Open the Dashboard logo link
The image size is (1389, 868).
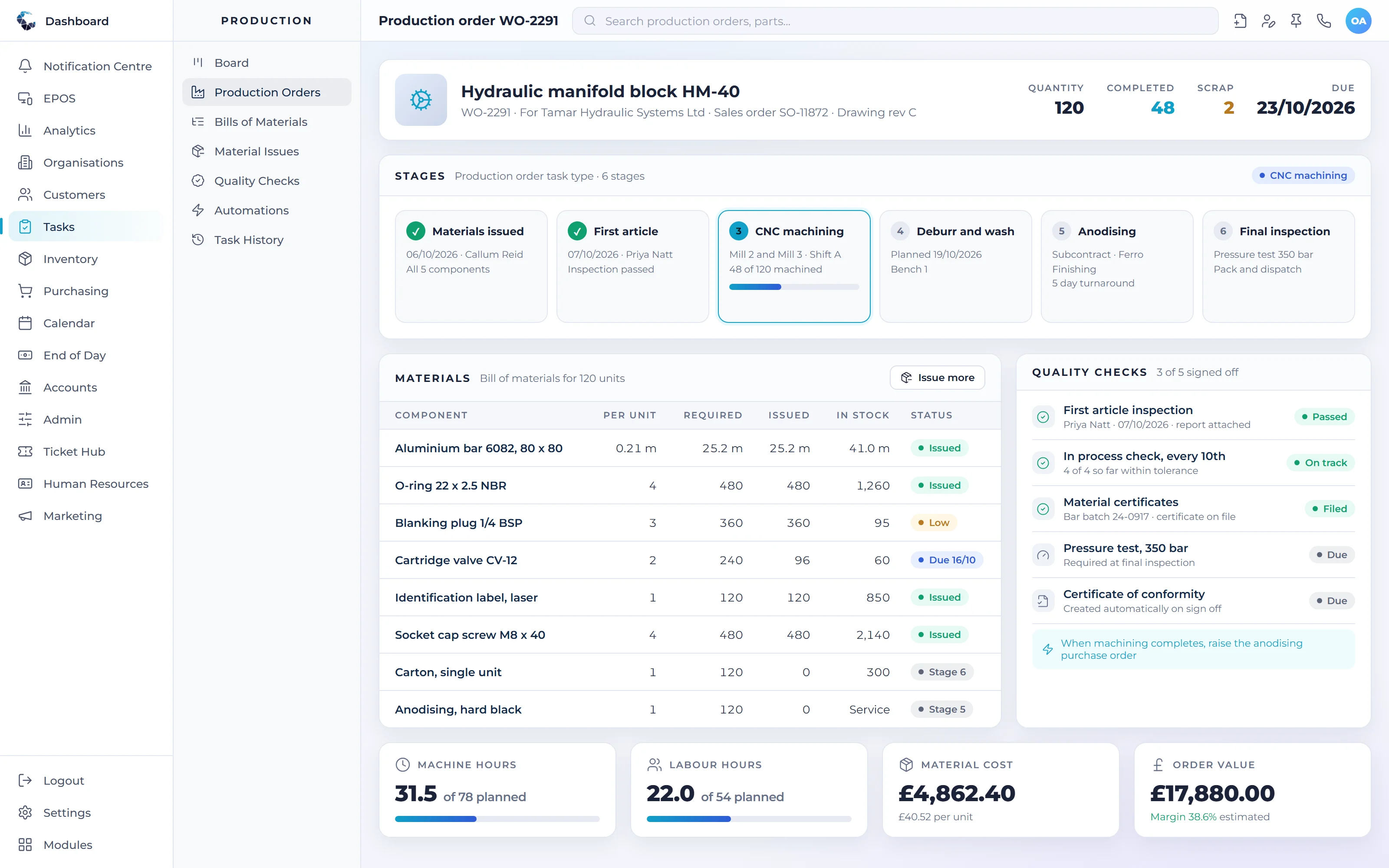[x=63, y=21]
